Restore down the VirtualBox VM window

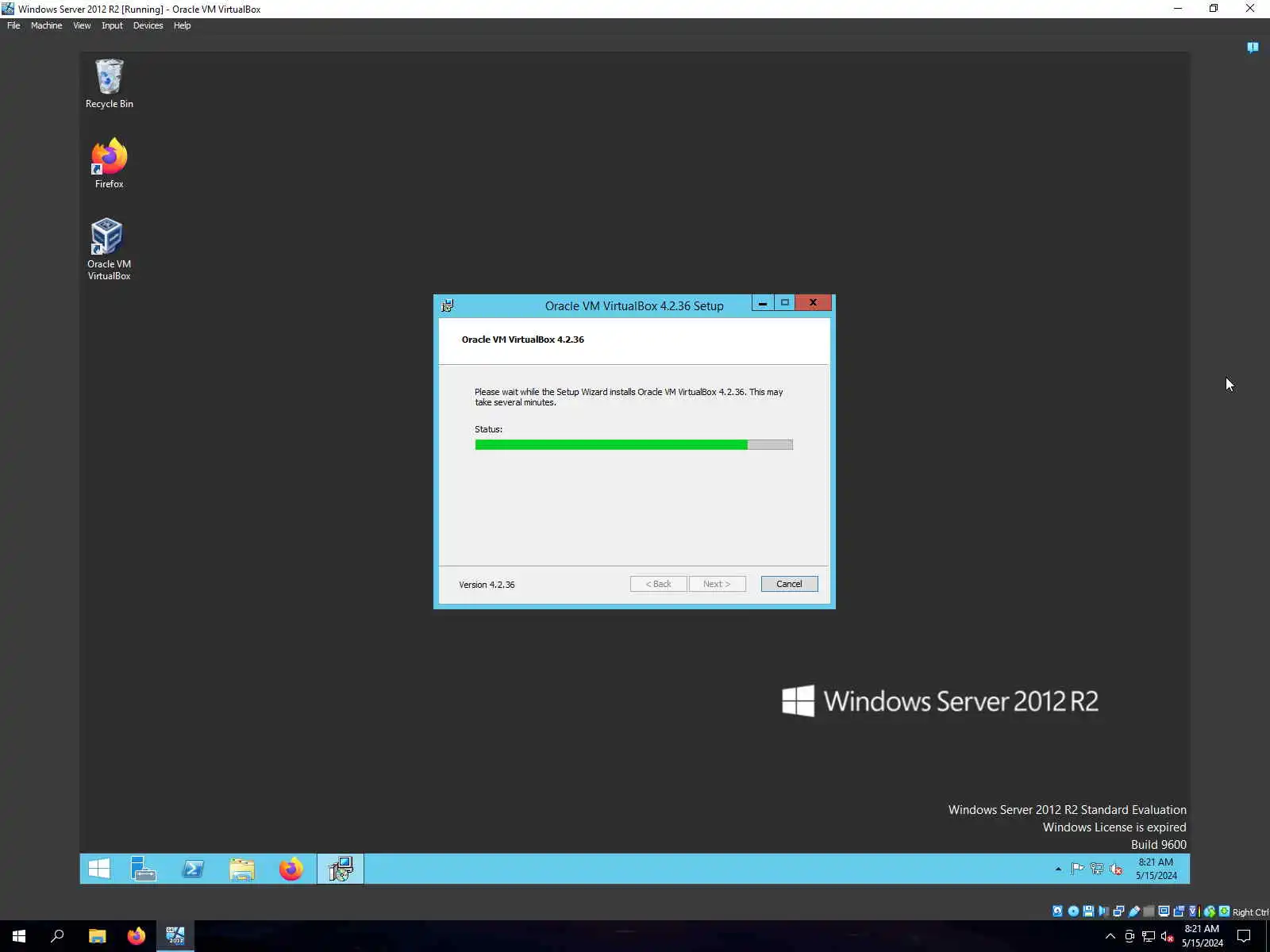coord(1213,9)
